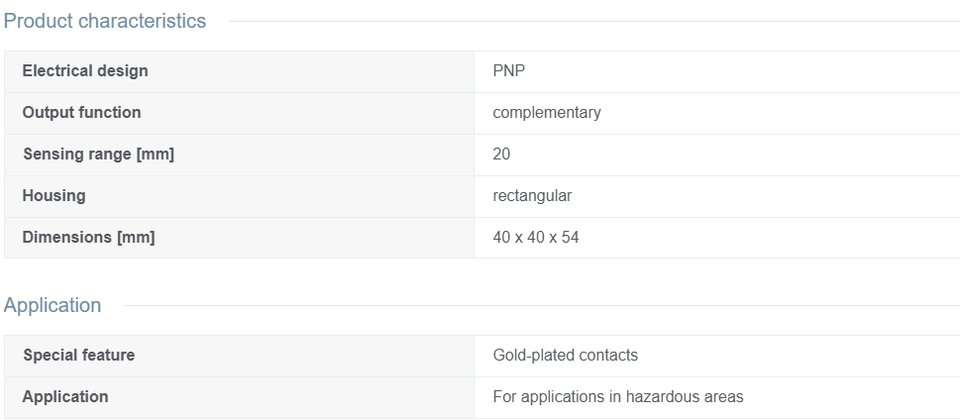Click the divider line beside Product characteristics
This screenshot has height=420, width=960.
pyautogui.click(x=594, y=21)
